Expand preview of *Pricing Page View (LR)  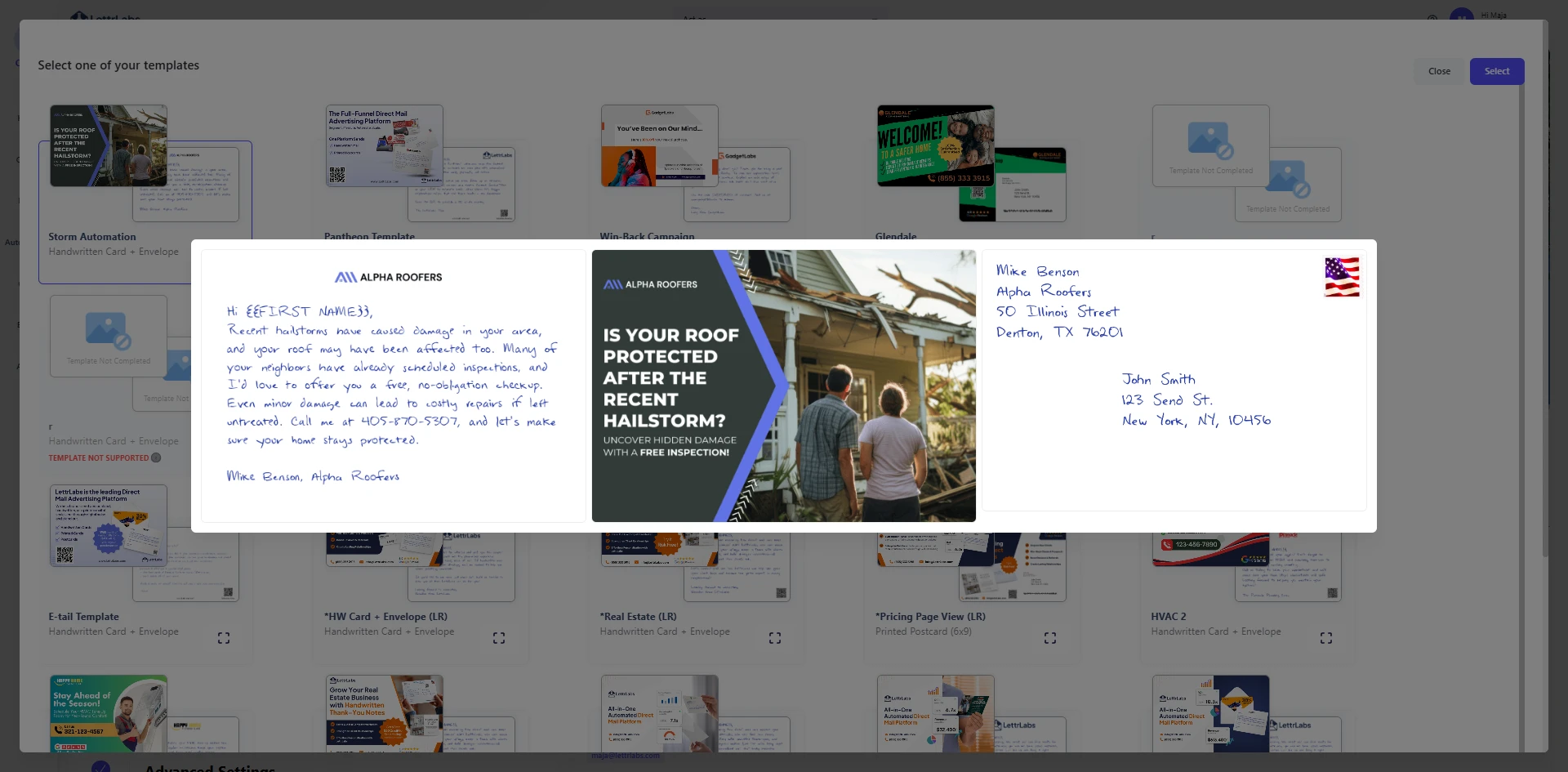1050,638
